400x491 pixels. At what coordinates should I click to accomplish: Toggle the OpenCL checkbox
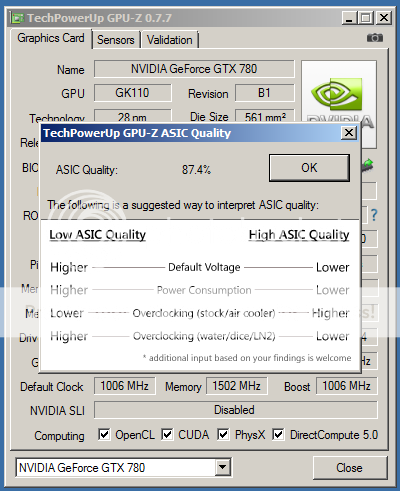point(104,434)
